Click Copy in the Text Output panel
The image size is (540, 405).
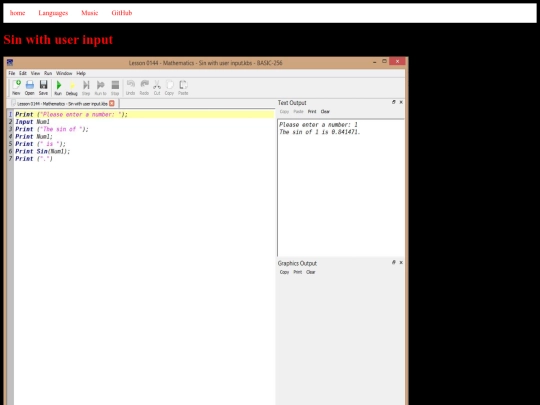click(x=284, y=112)
